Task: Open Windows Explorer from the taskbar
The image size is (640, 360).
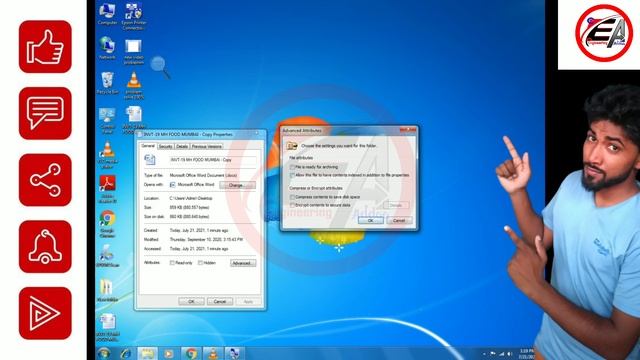Action: coord(147,353)
